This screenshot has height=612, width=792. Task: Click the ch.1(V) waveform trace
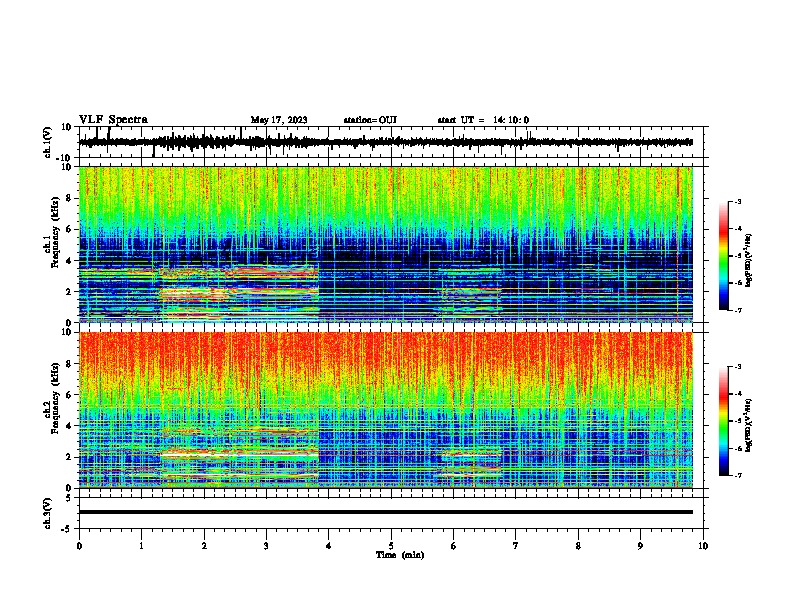coord(386,142)
